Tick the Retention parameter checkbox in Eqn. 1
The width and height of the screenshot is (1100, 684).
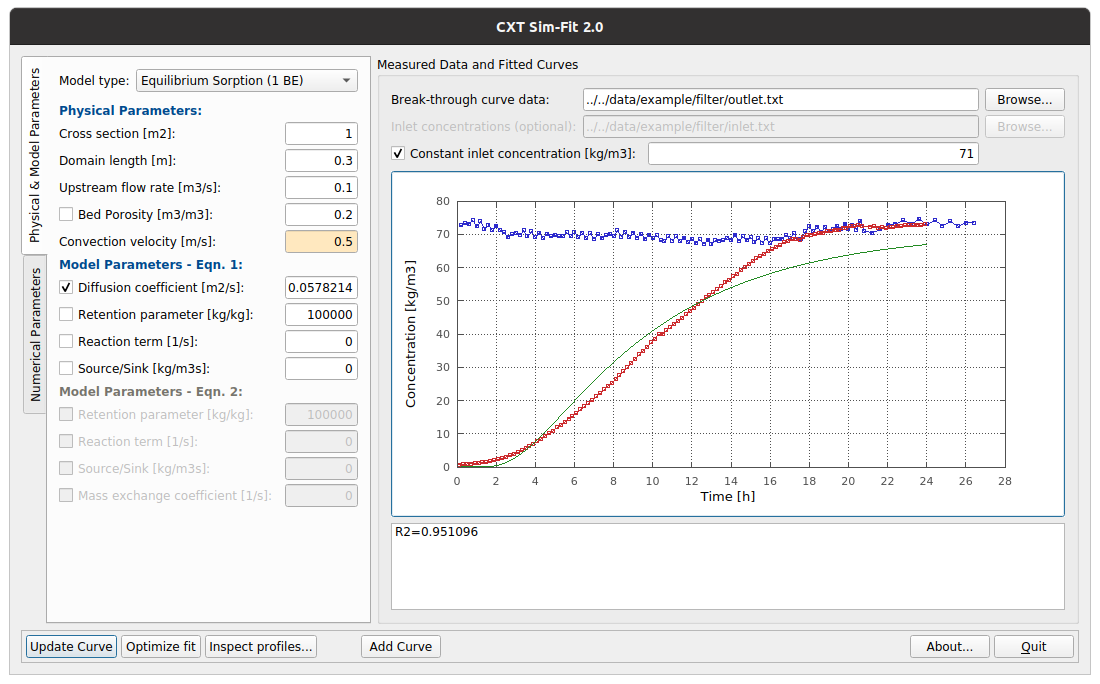(66, 315)
